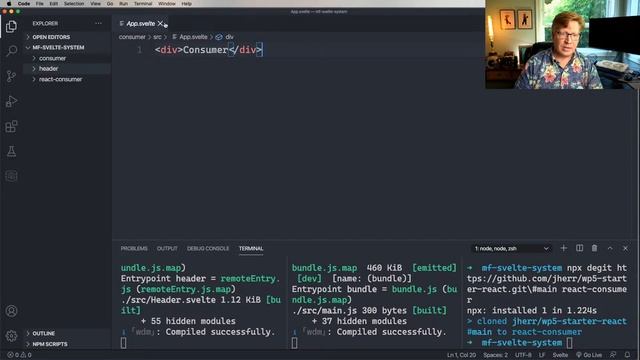Open Explorer more actions ellipsis
This screenshot has height=360, width=640.
(98, 24)
